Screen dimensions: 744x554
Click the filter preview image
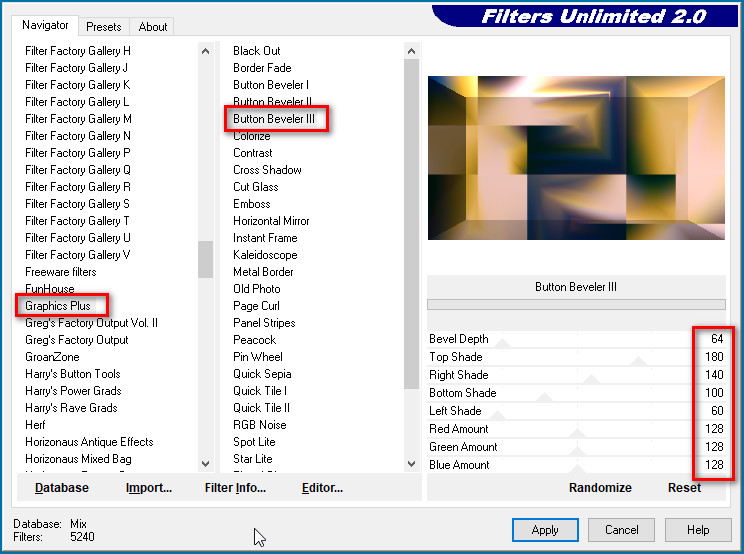coord(576,158)
